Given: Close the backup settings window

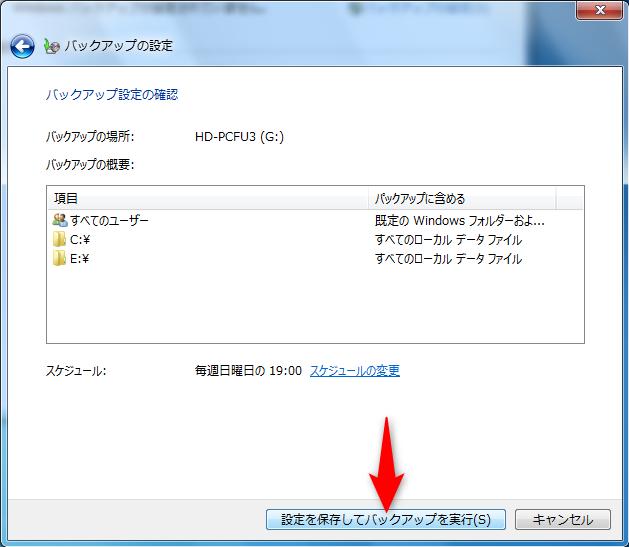Looking at the screenshot, I should click(599, 10).
